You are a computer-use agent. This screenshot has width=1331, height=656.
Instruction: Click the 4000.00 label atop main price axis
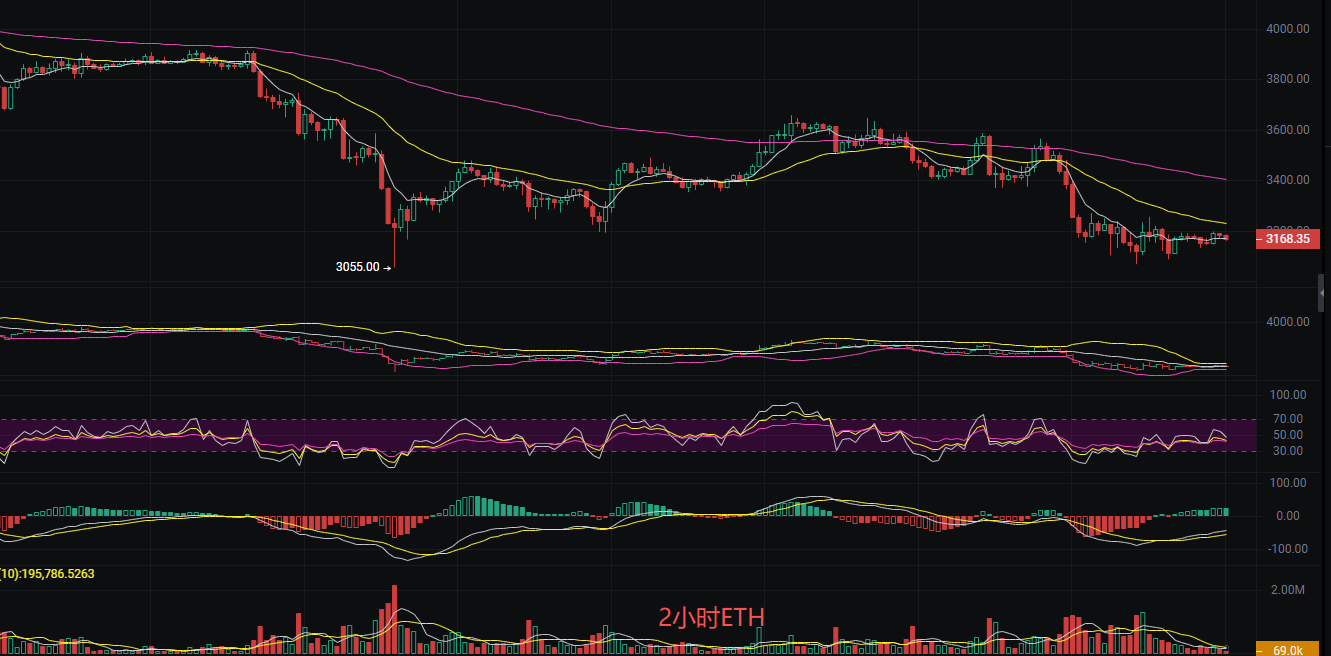click(1289, 29)
